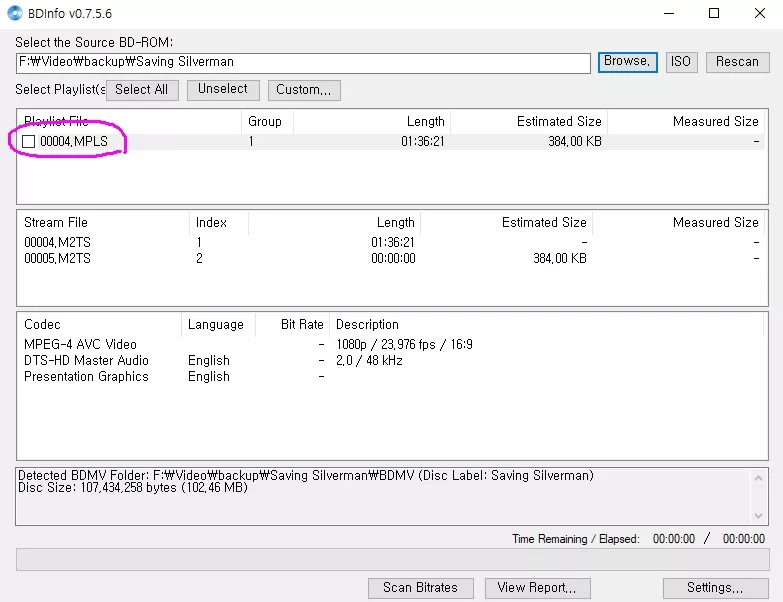Screen dimensions: 783x602
Task: Maximize the BDInfo window
Action: (x=714, y=13)
